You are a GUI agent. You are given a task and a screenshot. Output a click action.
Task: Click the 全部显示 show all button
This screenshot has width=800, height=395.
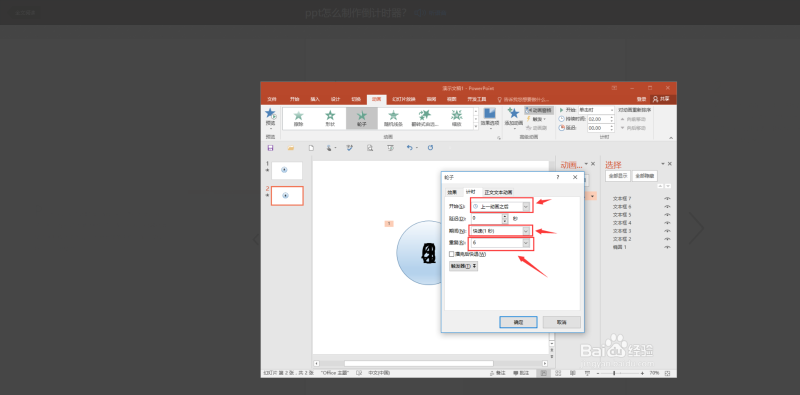[x=617, y=176]
